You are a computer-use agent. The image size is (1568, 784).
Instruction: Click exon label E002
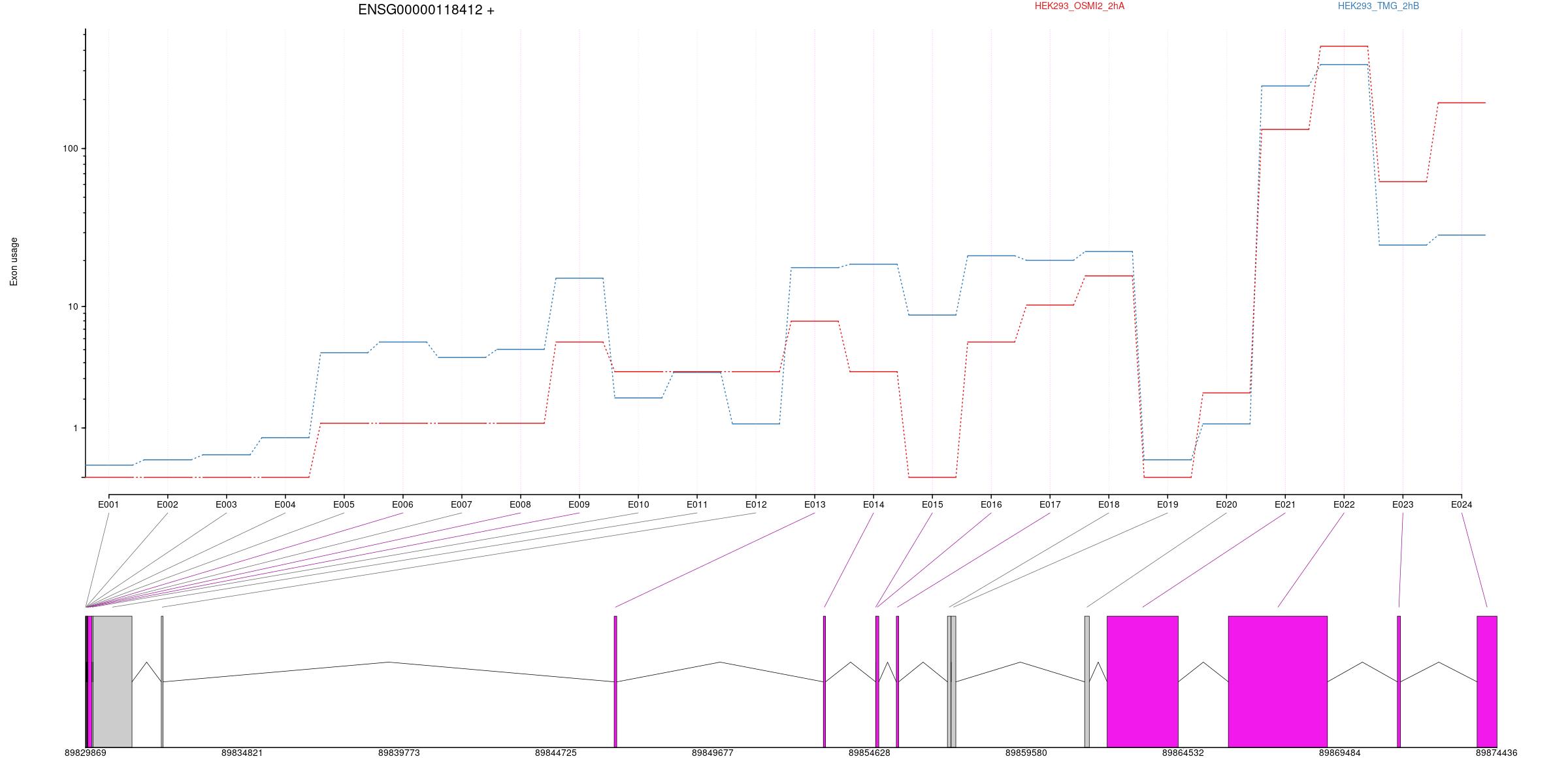[167, 504]
